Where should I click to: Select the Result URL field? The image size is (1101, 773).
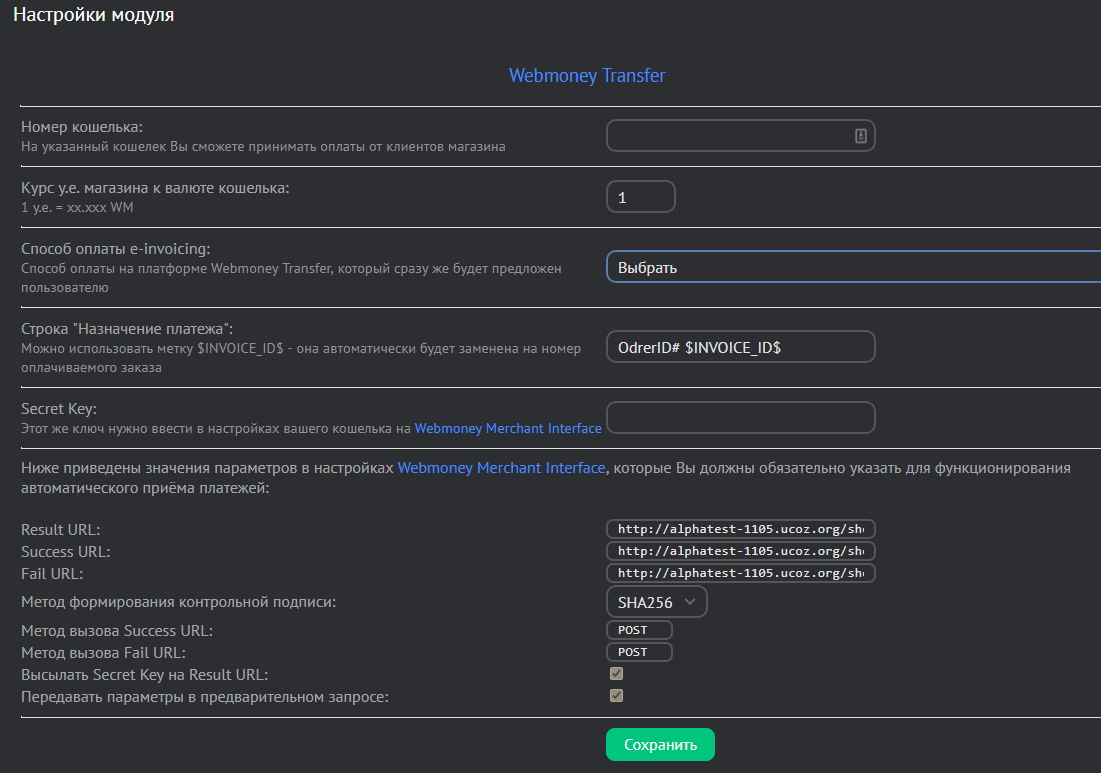tap(740, 529)
